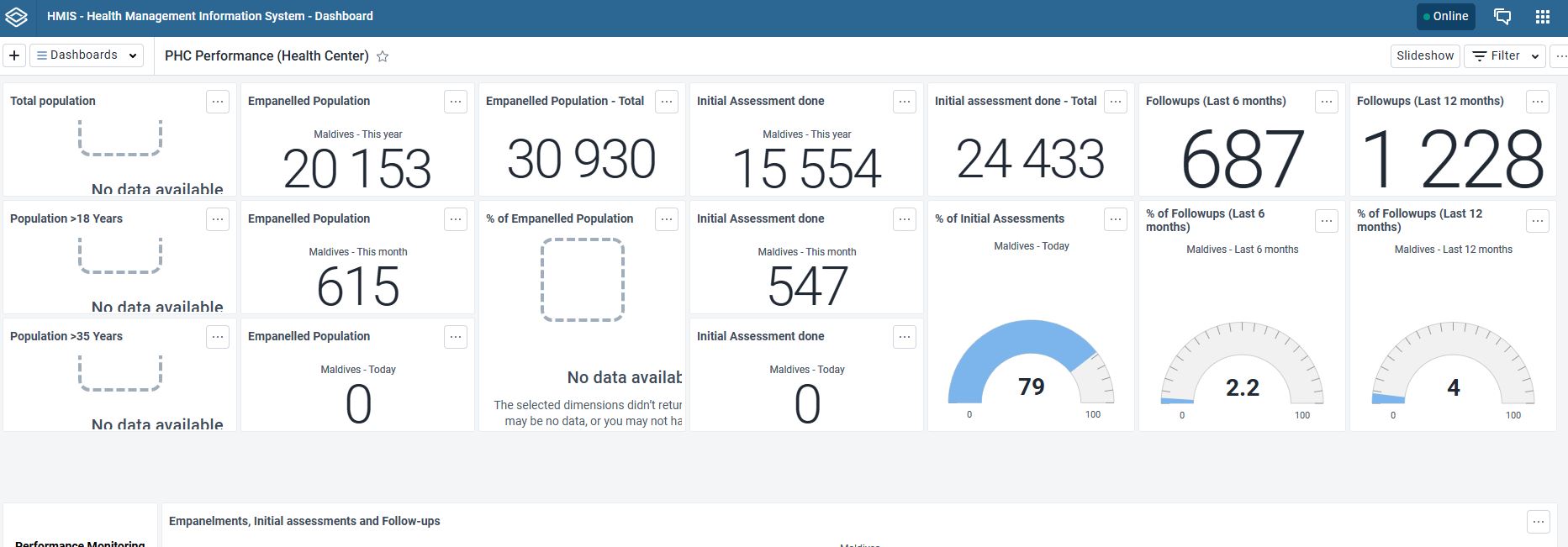Click the DHIS2 logo icon in header

coord(17,17)
